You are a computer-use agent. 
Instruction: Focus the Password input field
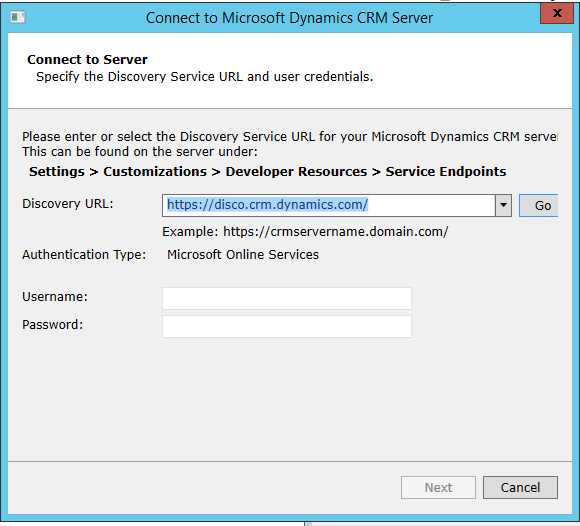[x=287, y=326]
